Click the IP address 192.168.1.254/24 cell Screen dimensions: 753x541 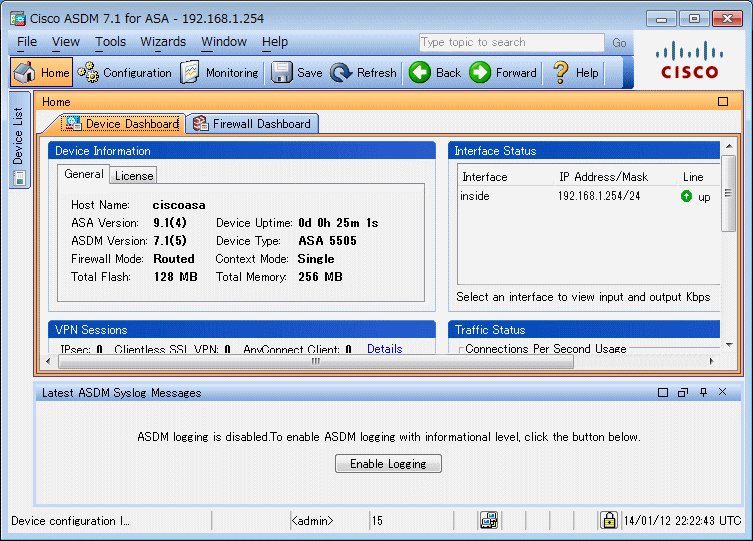tap(599, 196)
